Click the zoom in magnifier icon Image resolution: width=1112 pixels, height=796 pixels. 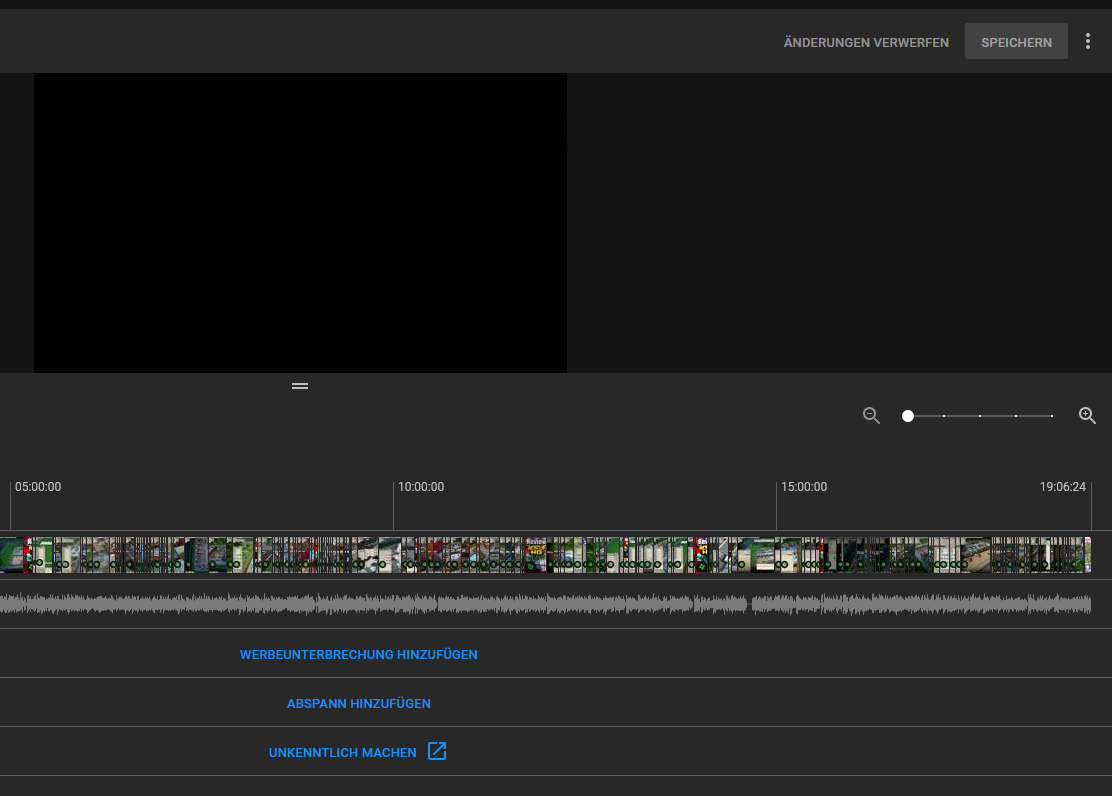point(1087,416)
